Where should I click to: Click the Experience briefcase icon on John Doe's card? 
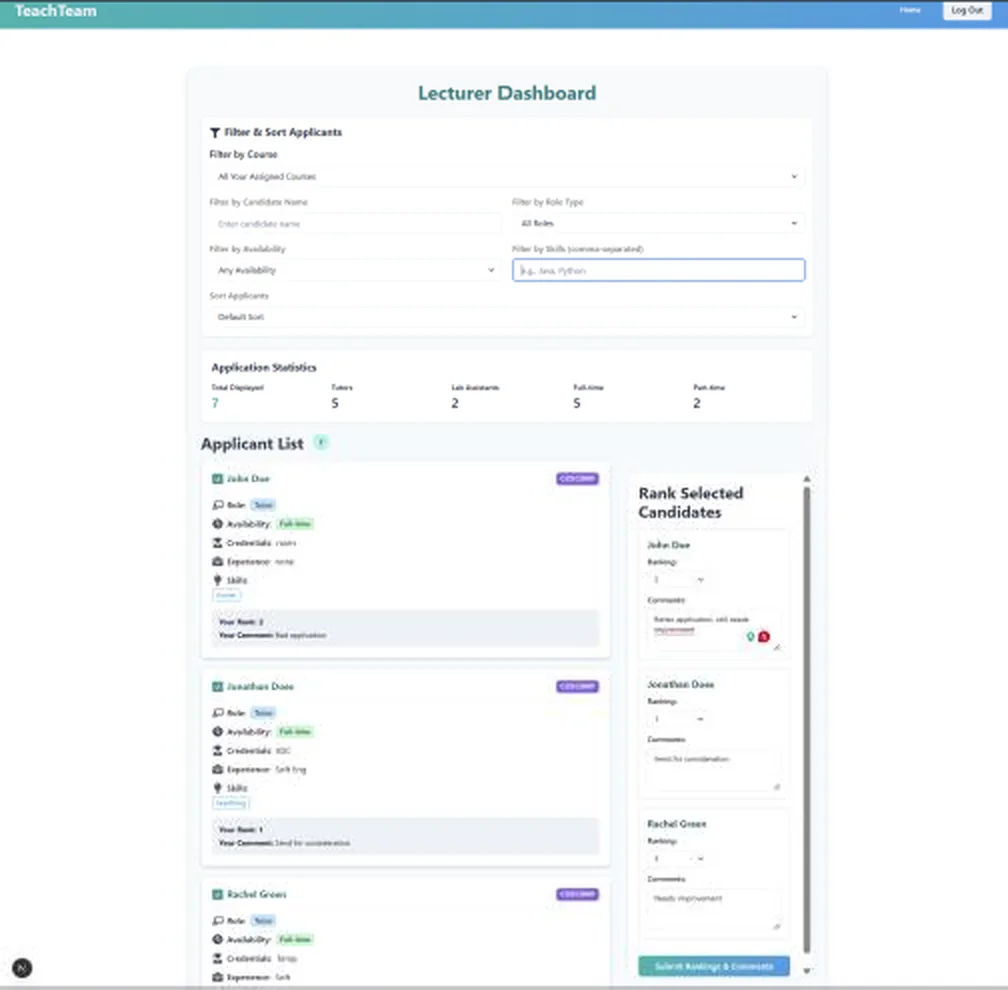tap(217, 561)
